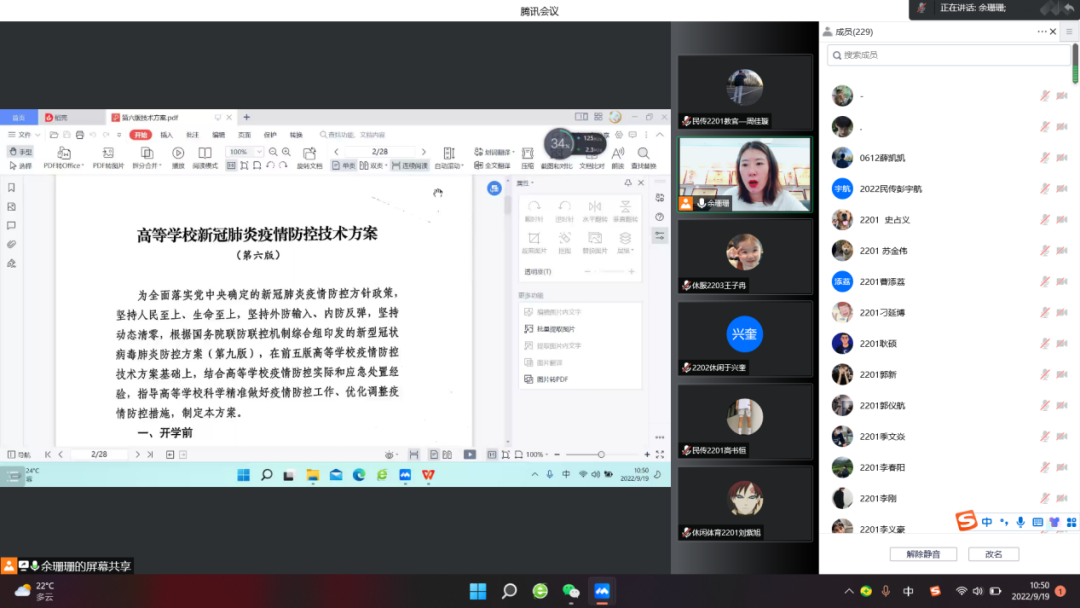The height and width of the screenshot is (608, 1080).
Task: Click the members list vertical scrollbar
Action: click(x=1075, y=64)
